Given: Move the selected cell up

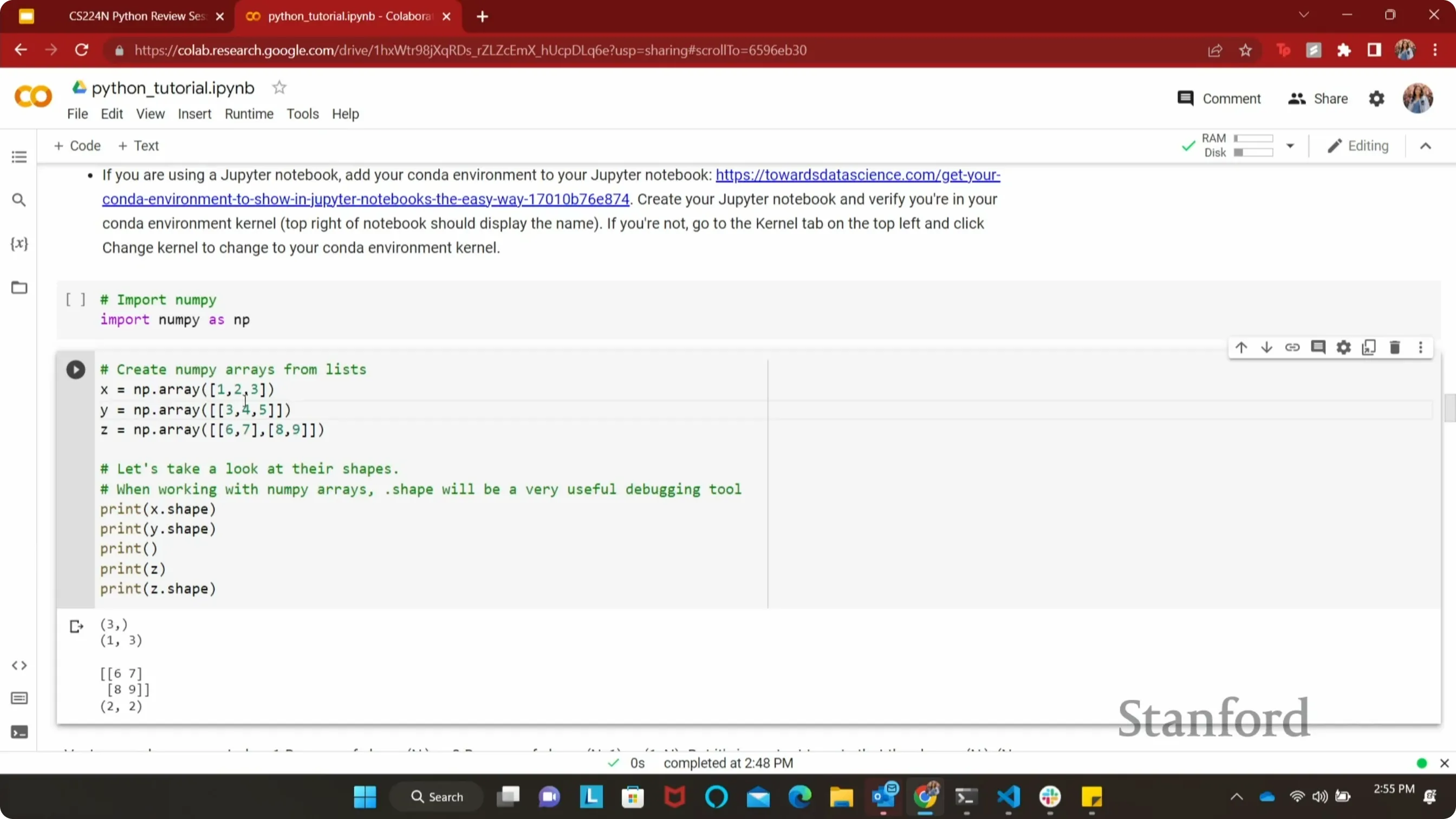Looking at the screenshot, I should tap(1240, 348).
